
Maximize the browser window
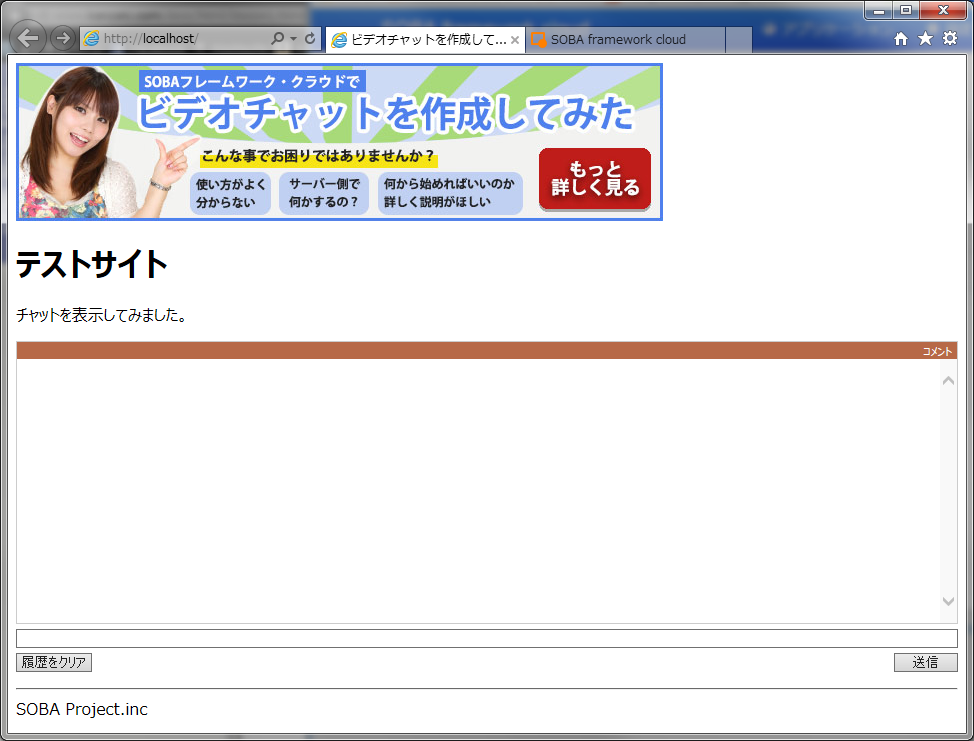point(906,11)
